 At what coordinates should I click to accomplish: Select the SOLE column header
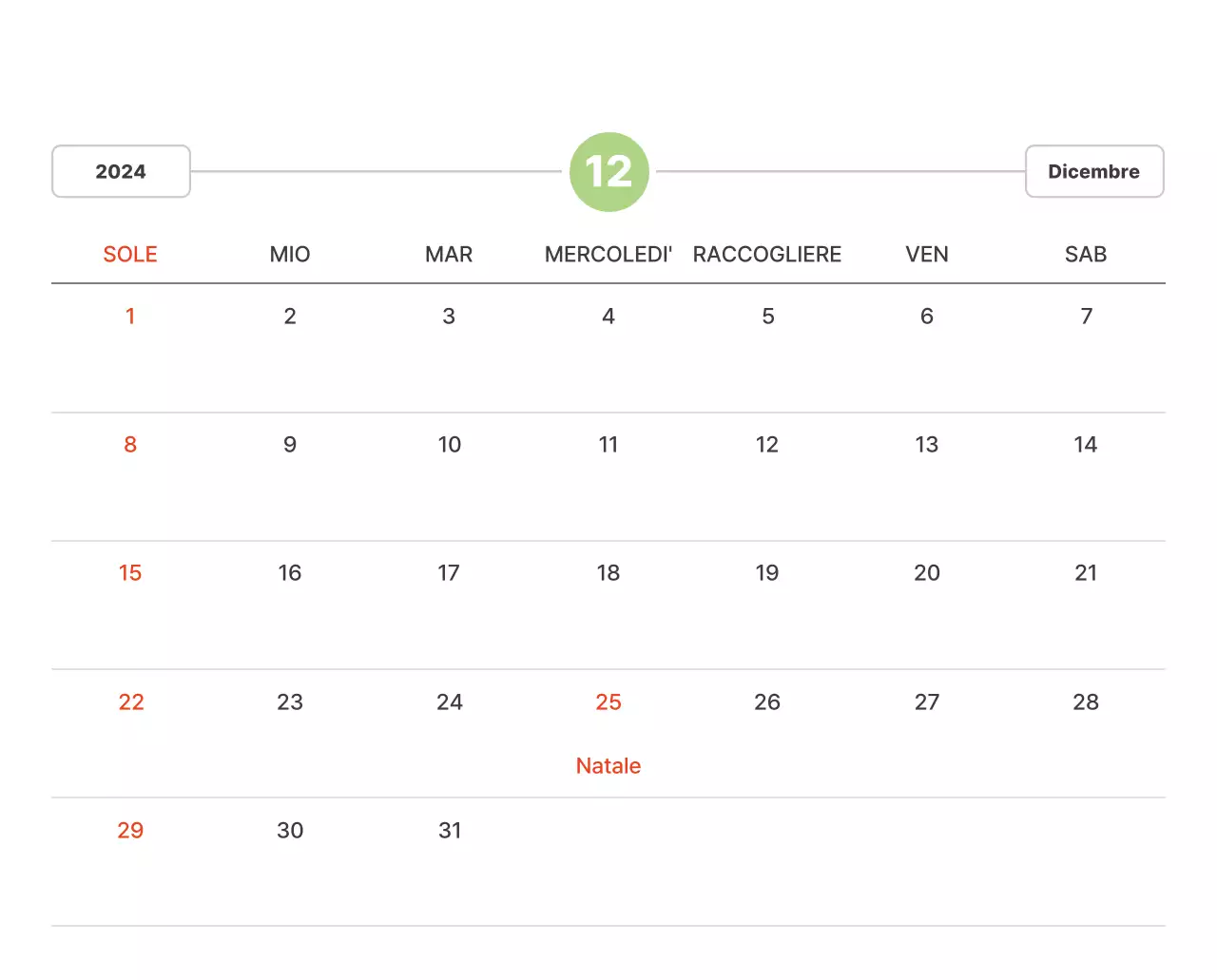tap(130, 254)
